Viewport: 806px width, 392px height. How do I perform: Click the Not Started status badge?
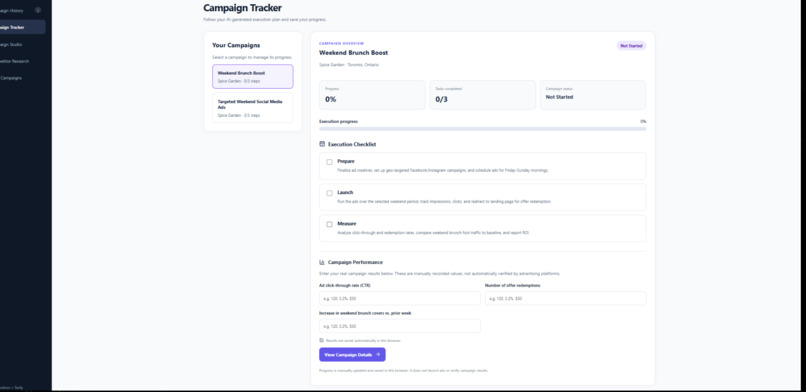point(631,46)
